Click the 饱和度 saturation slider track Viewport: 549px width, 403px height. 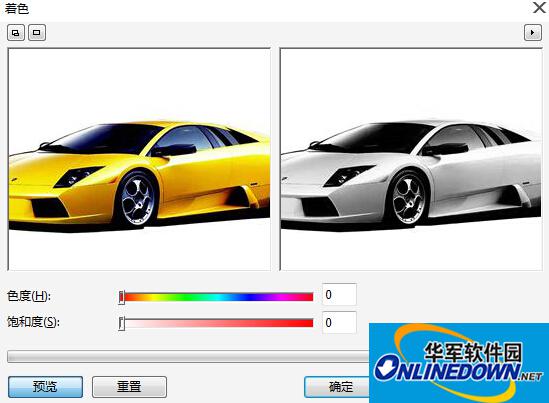pyautogui.click(x=216, y=323)
